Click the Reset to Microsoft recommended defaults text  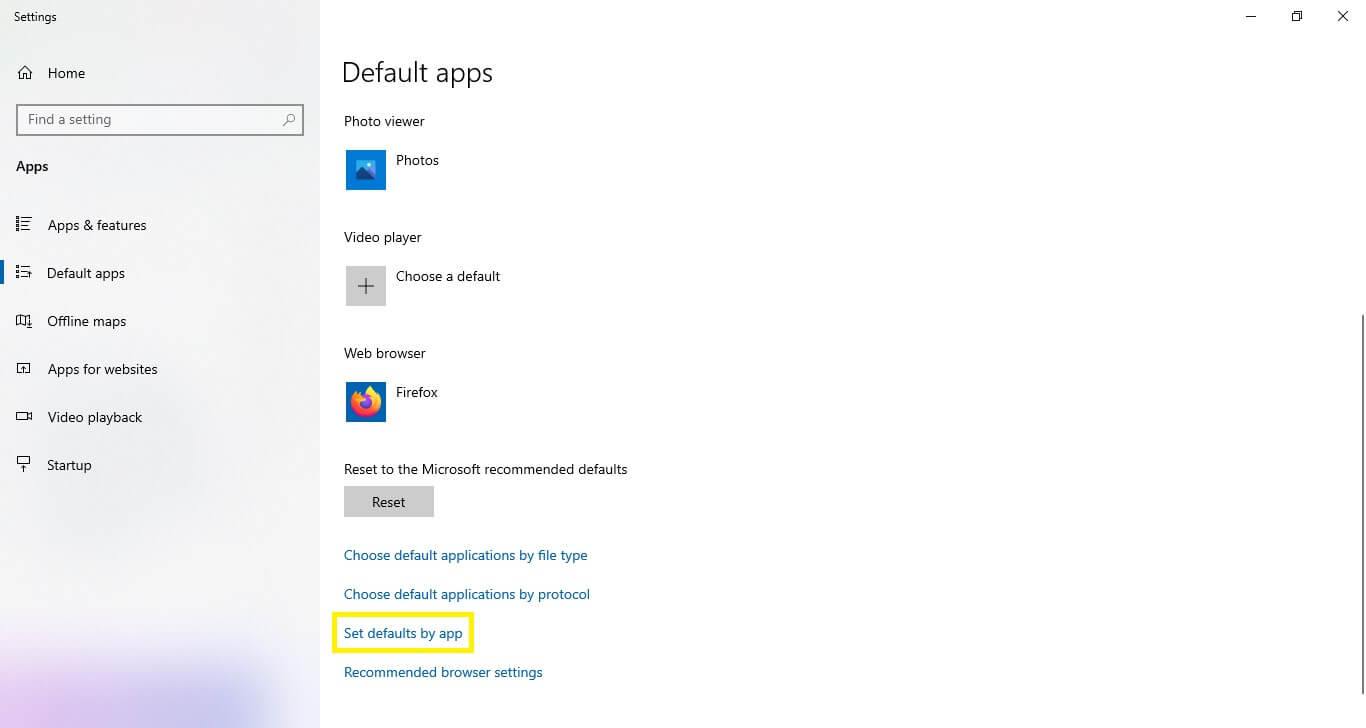486,469
